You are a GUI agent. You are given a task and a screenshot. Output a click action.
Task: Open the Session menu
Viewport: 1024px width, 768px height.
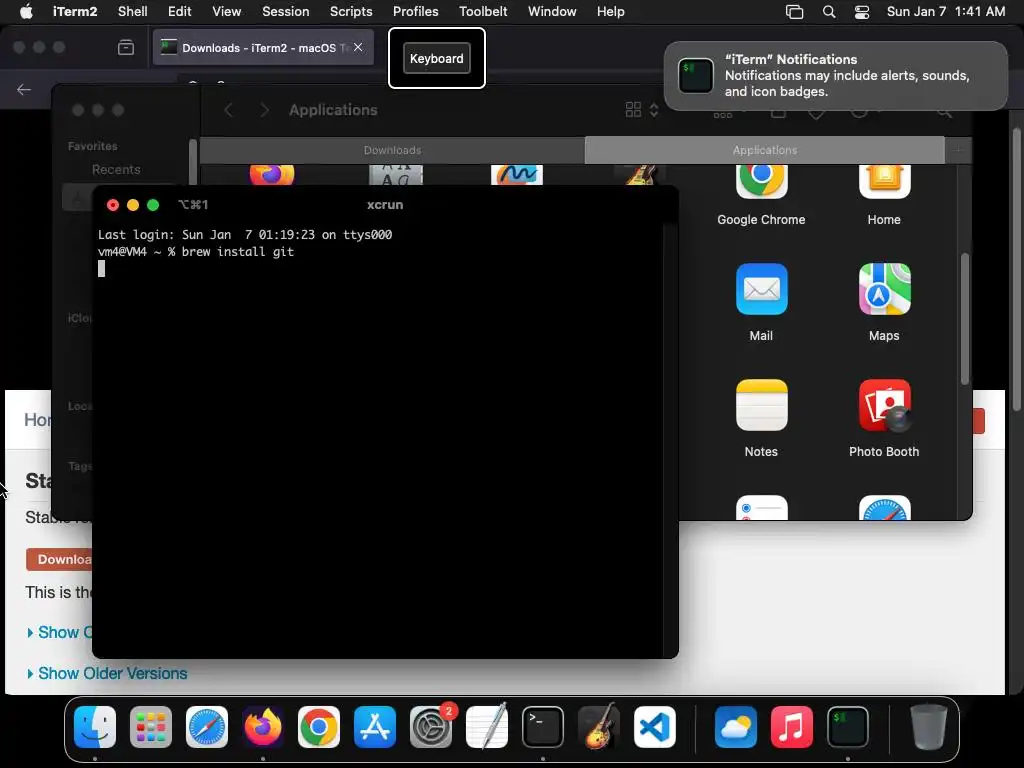(285, 12)
